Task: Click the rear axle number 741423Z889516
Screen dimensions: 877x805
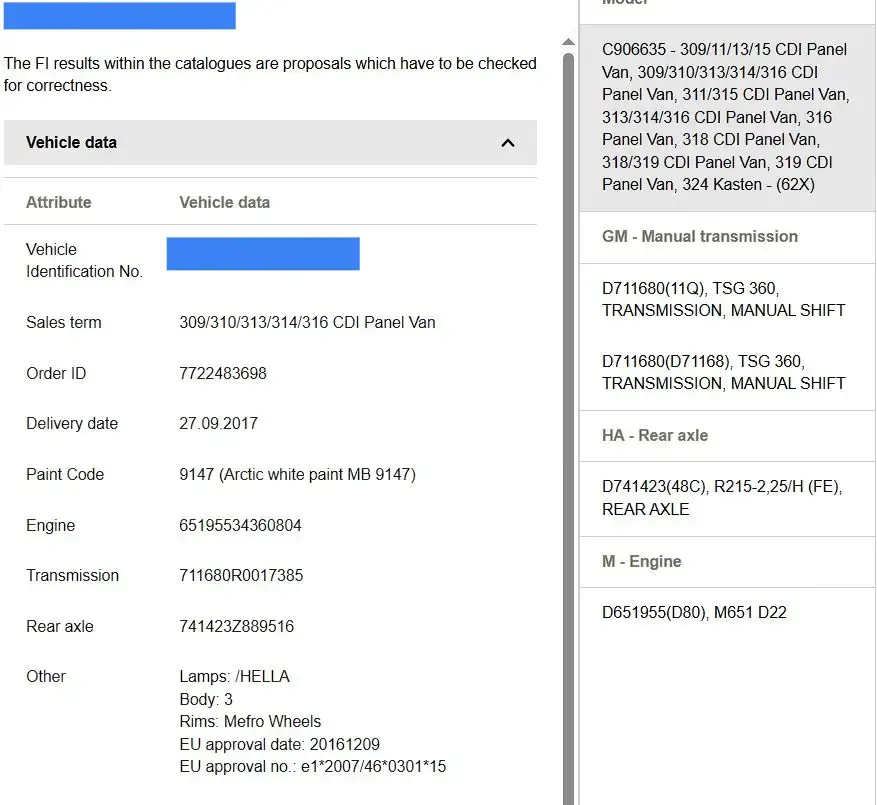Action: (237, 626)
